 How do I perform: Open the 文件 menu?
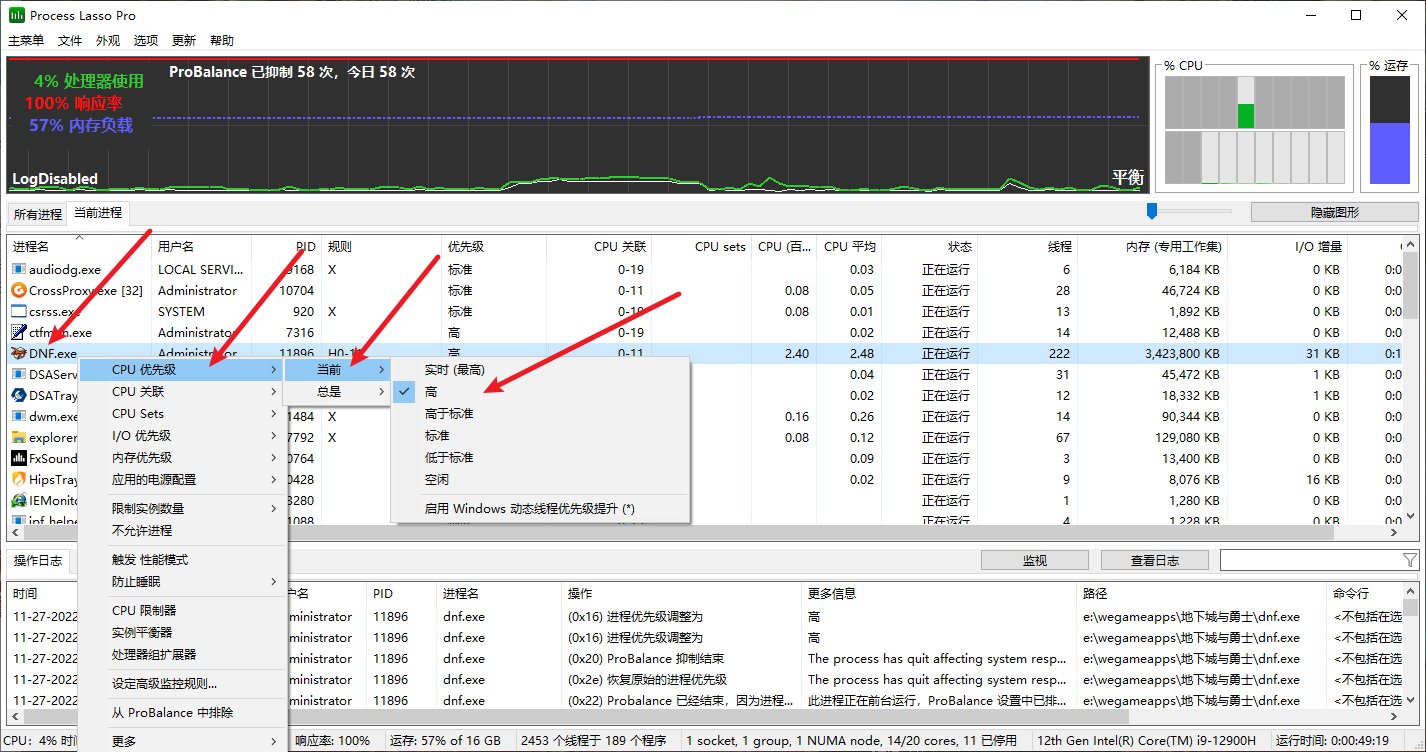[x=70, y=41]
